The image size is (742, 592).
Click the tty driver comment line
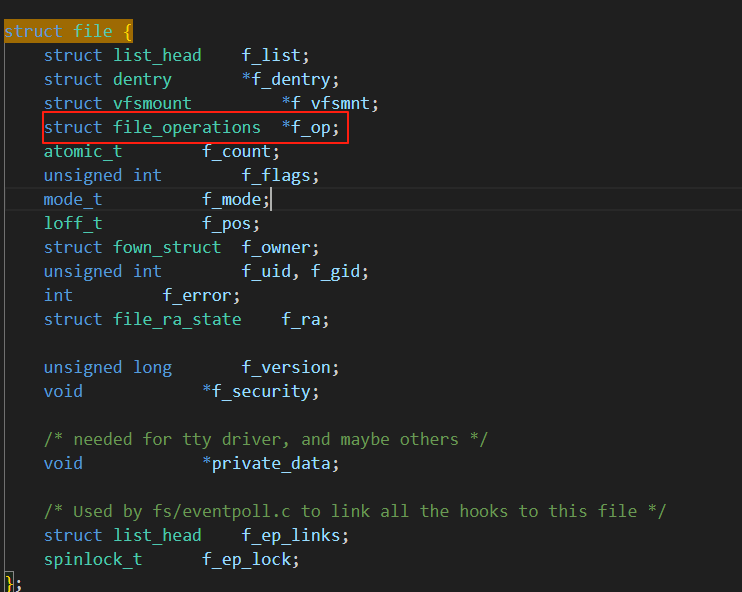265,439
